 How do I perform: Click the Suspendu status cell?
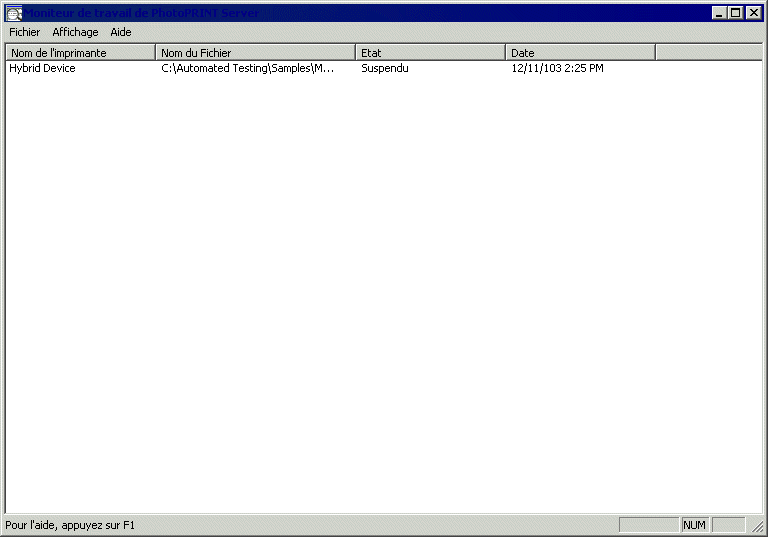(384, 68)
